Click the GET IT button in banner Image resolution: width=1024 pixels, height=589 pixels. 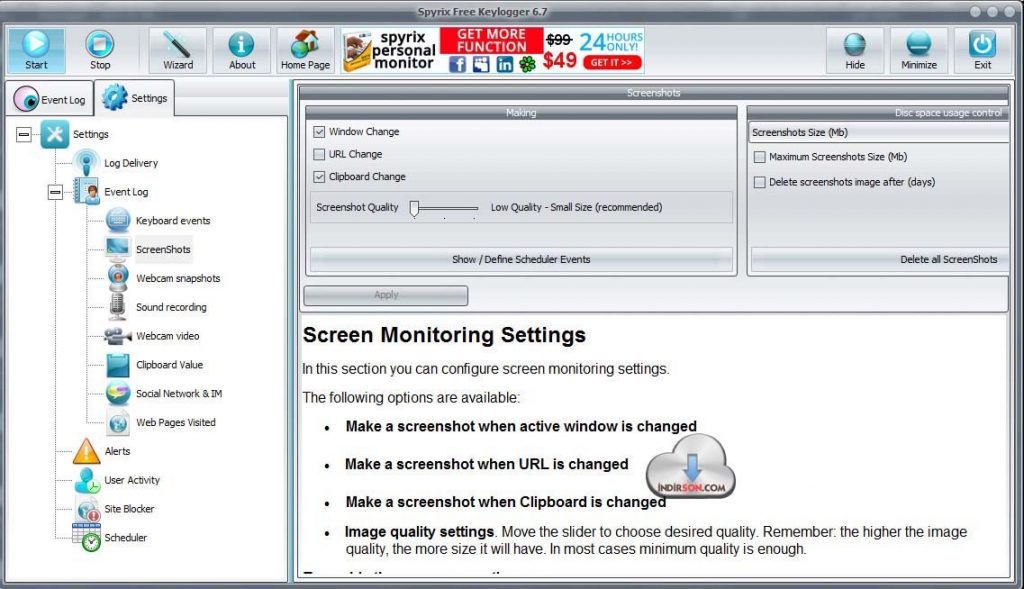612,63
